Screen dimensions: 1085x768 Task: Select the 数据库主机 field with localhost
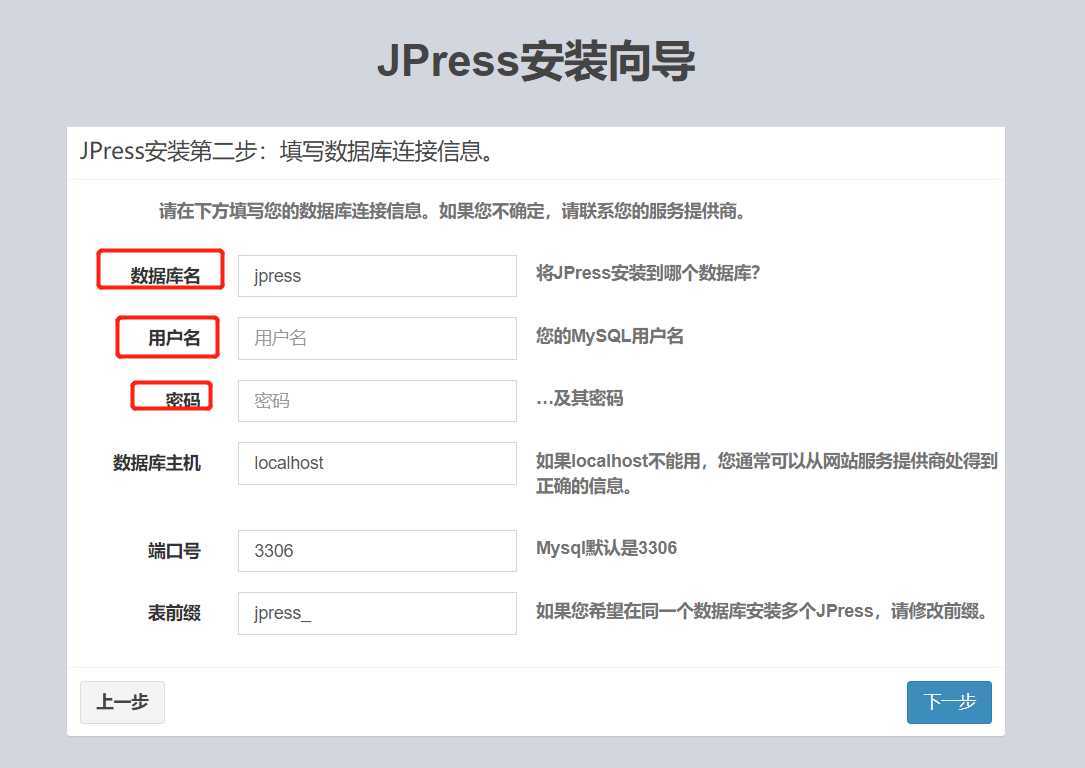(x=377, y=463)
